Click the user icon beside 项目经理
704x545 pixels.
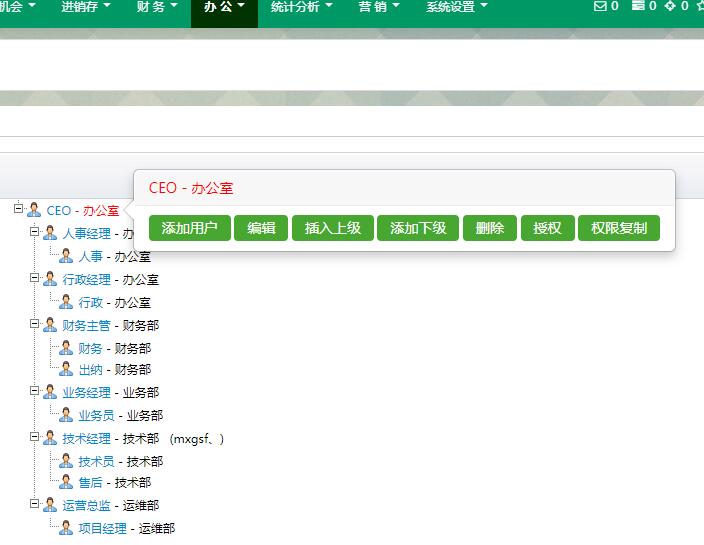point(66,528)
